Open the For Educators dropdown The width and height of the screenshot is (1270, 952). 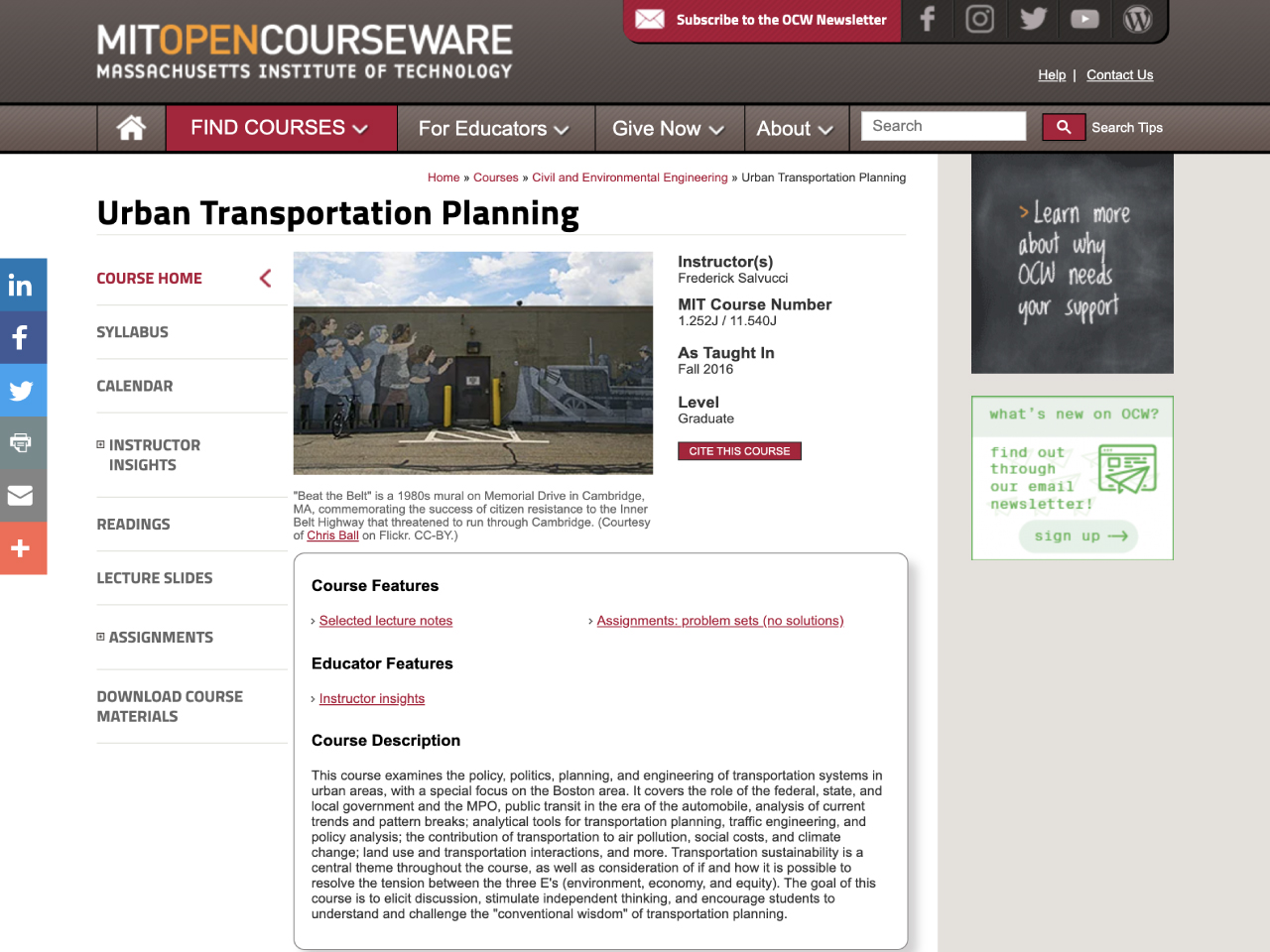(x=494, y=129)
